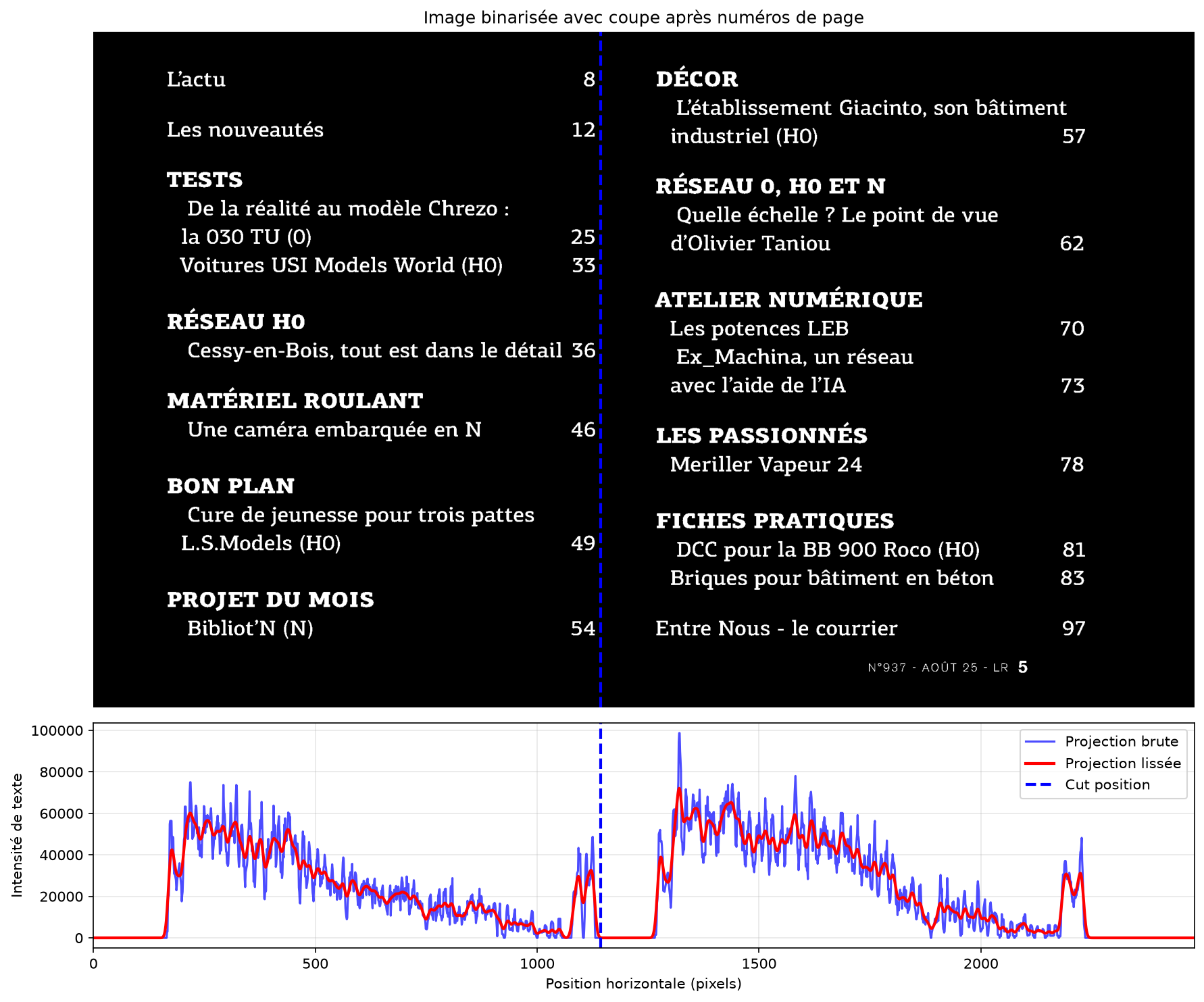1204x1002 pixels.
Task: Click 'ATELIER NUMÉRIQUE' heading
Action: (x=788, y=300)
